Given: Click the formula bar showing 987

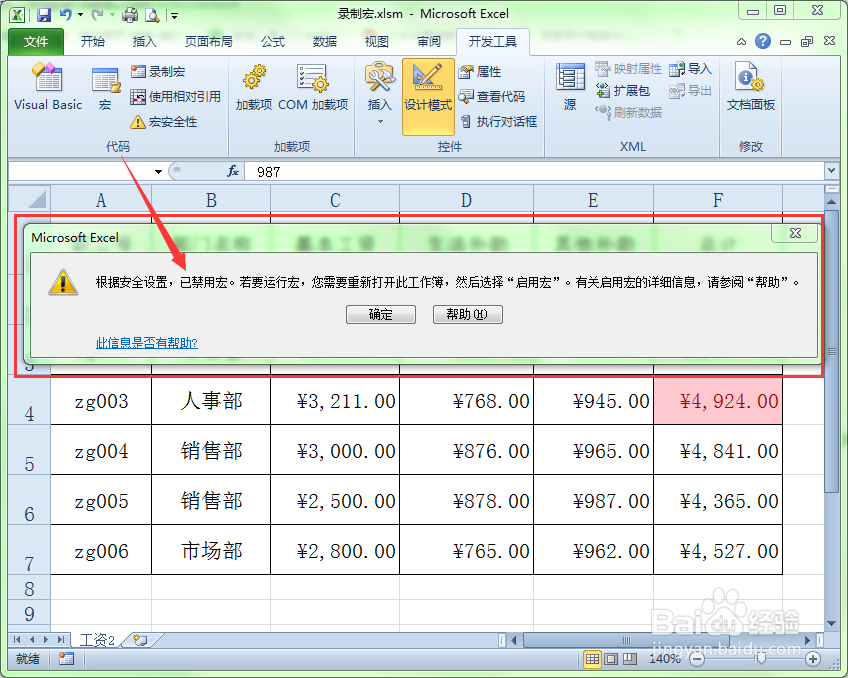Looking at the screenshot, I should [534, 172].
